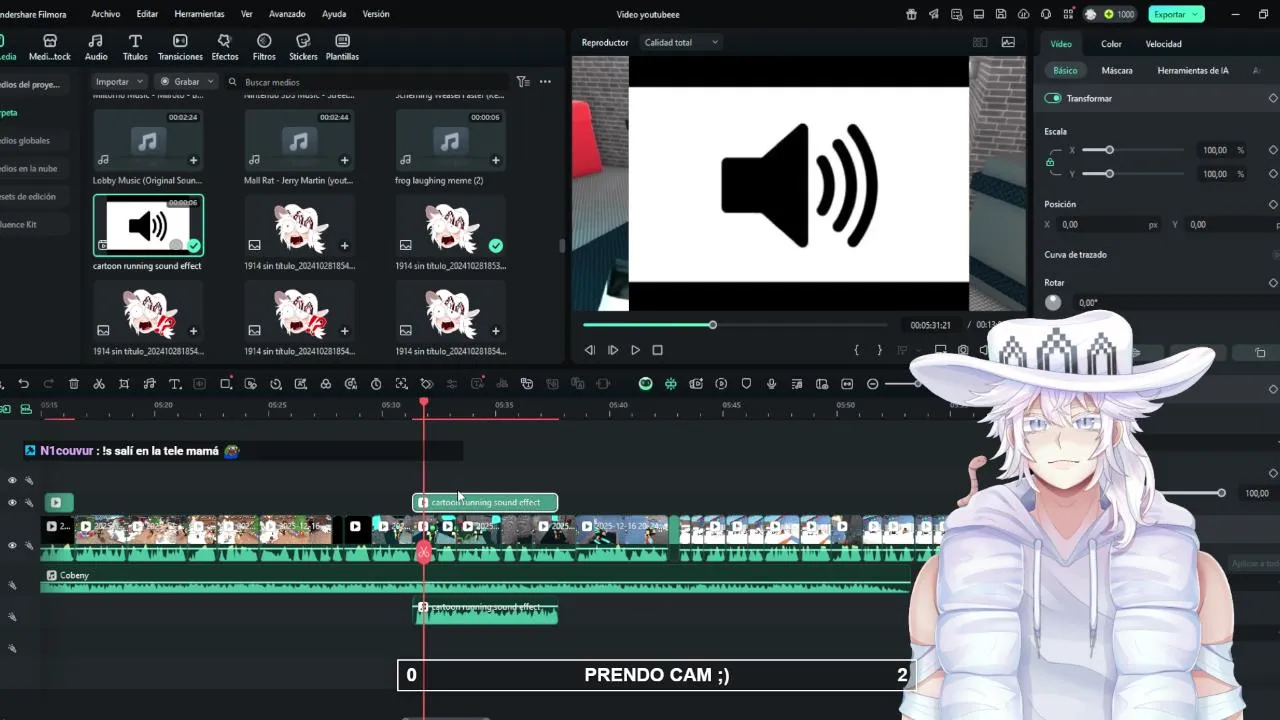
Task: Toggle the scale lock link icon
Action: (x=1050, y=161)
